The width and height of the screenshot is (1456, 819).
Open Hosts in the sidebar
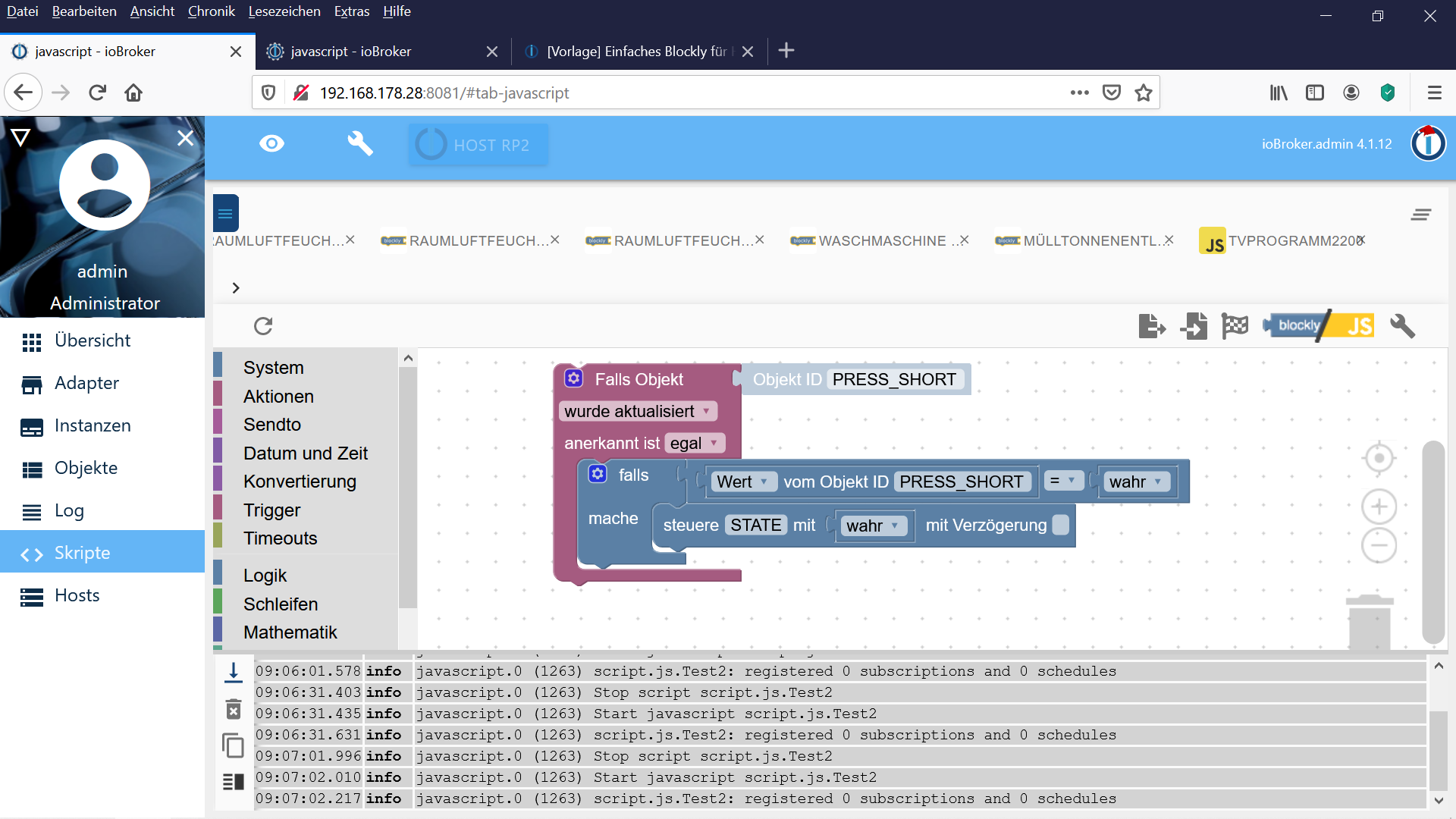click(x=102, y=596)
